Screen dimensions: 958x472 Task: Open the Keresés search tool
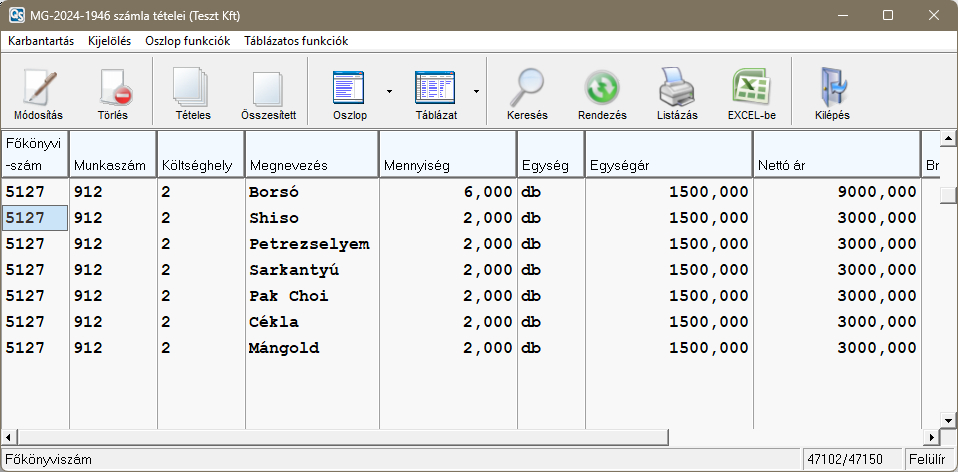(527, 90)
